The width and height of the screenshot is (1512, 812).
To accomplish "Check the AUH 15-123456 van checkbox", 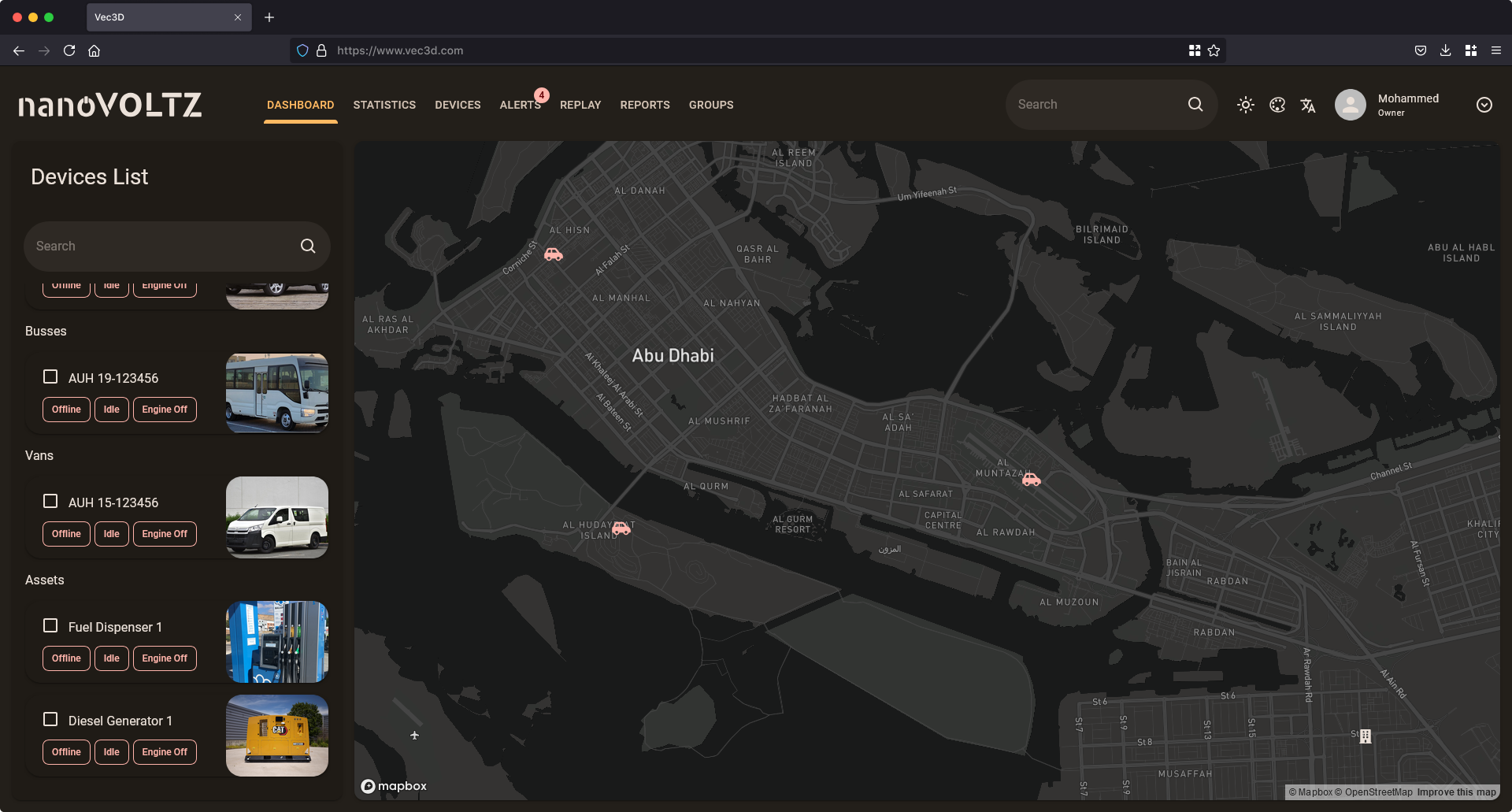I will point(50,501).
